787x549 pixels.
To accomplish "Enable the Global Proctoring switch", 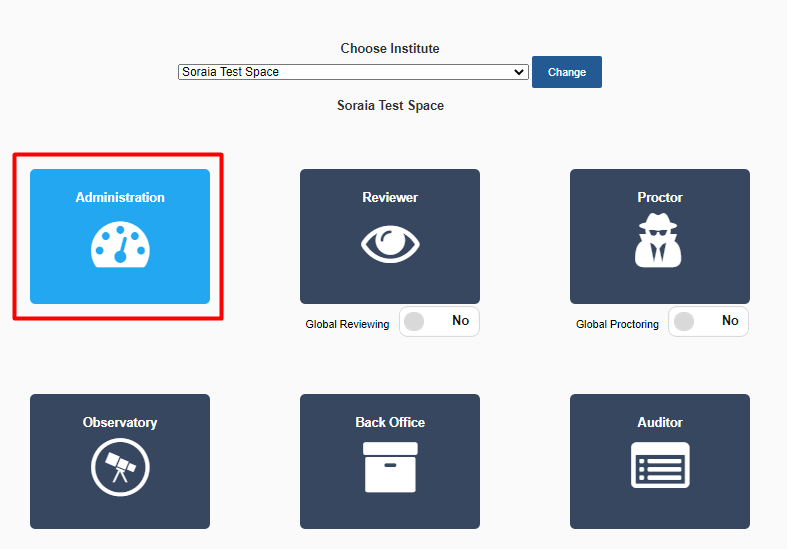I will click(x=709, y=321).
